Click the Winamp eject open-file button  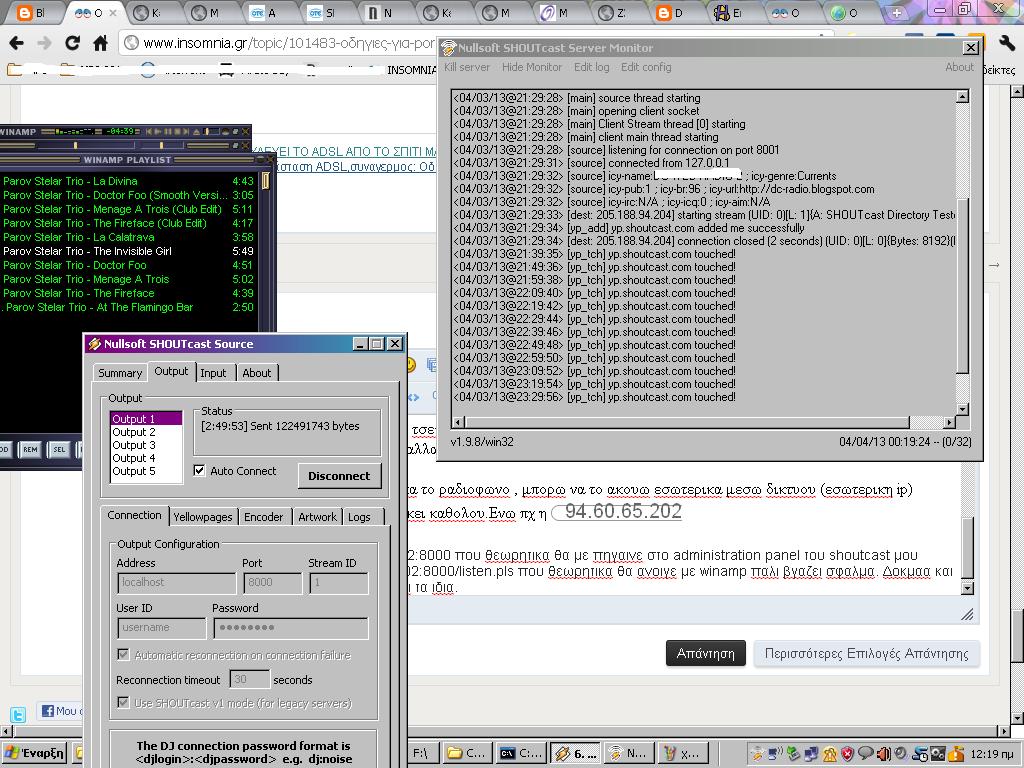[197, 132]
